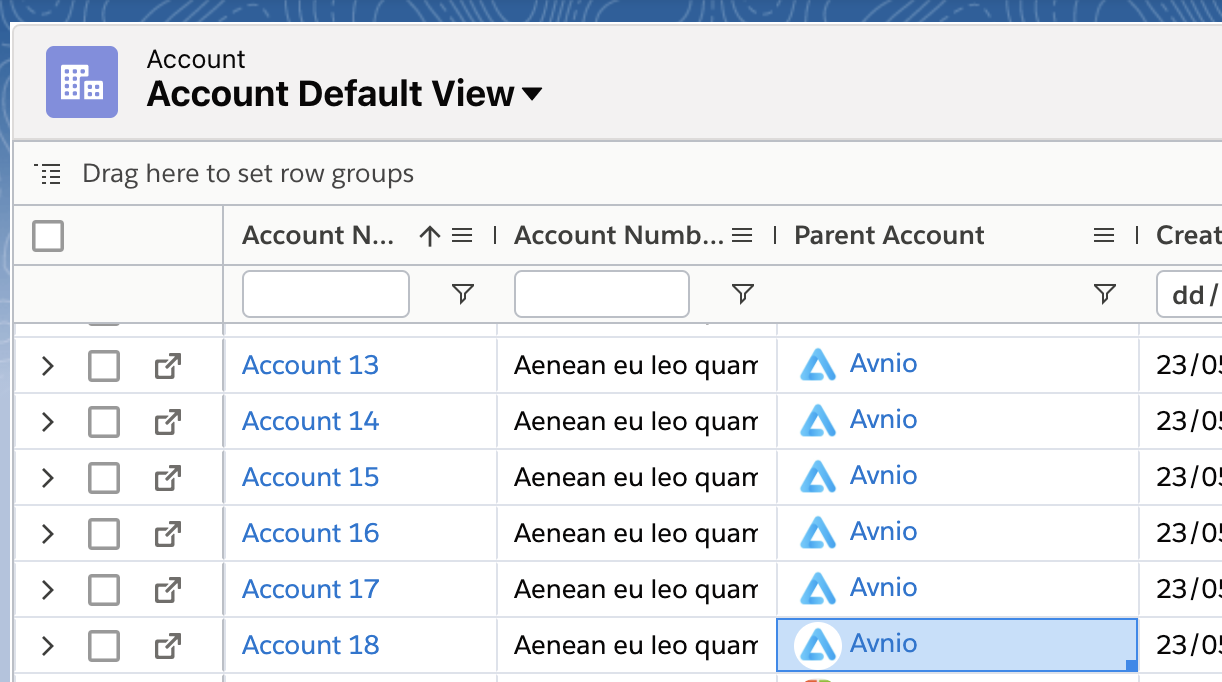Click the filter icon under Account Name column

(x=462, y=294)
